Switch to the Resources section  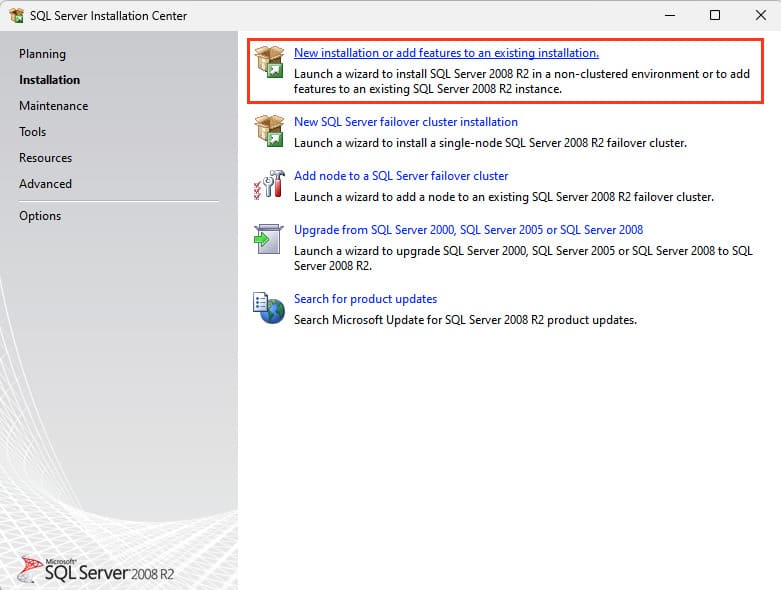click(x=45, y=158)
